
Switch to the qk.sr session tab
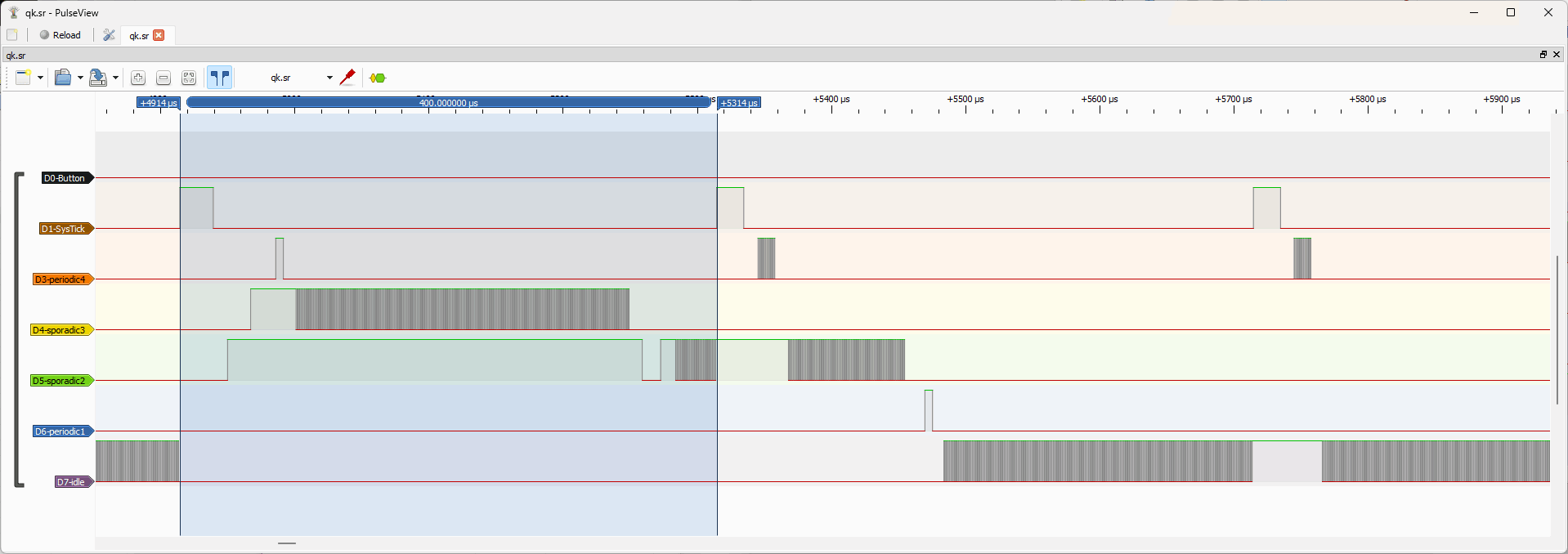click(x=138, y=35)
